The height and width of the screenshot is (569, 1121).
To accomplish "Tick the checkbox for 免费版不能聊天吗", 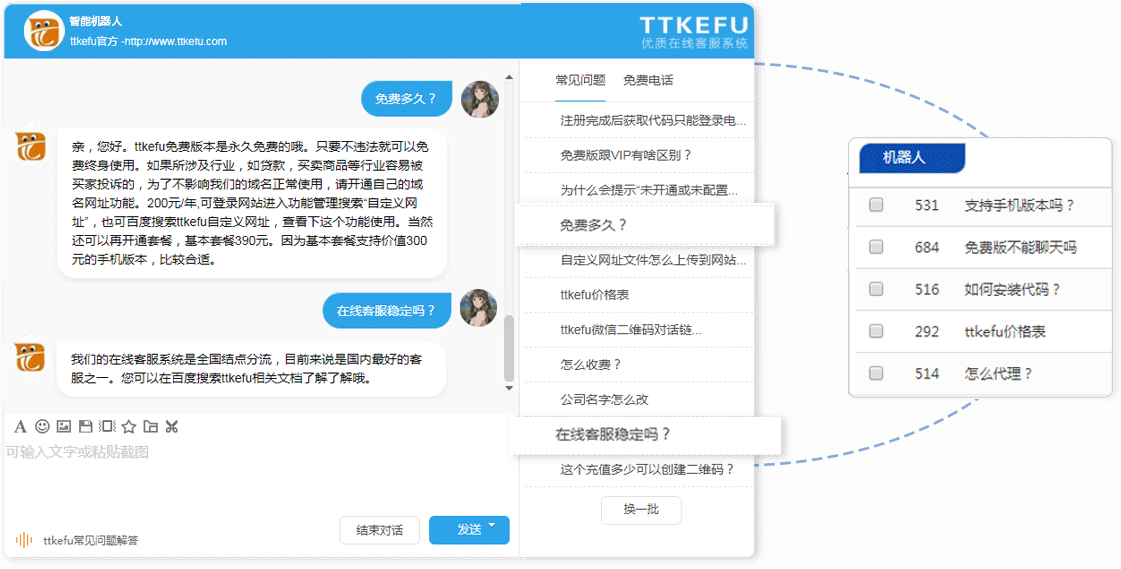I will point(876,247).
